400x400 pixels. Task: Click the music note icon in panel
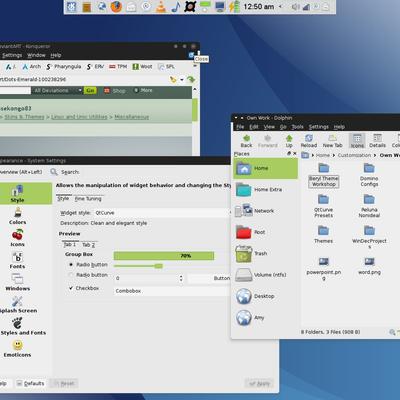pos(175,7)
